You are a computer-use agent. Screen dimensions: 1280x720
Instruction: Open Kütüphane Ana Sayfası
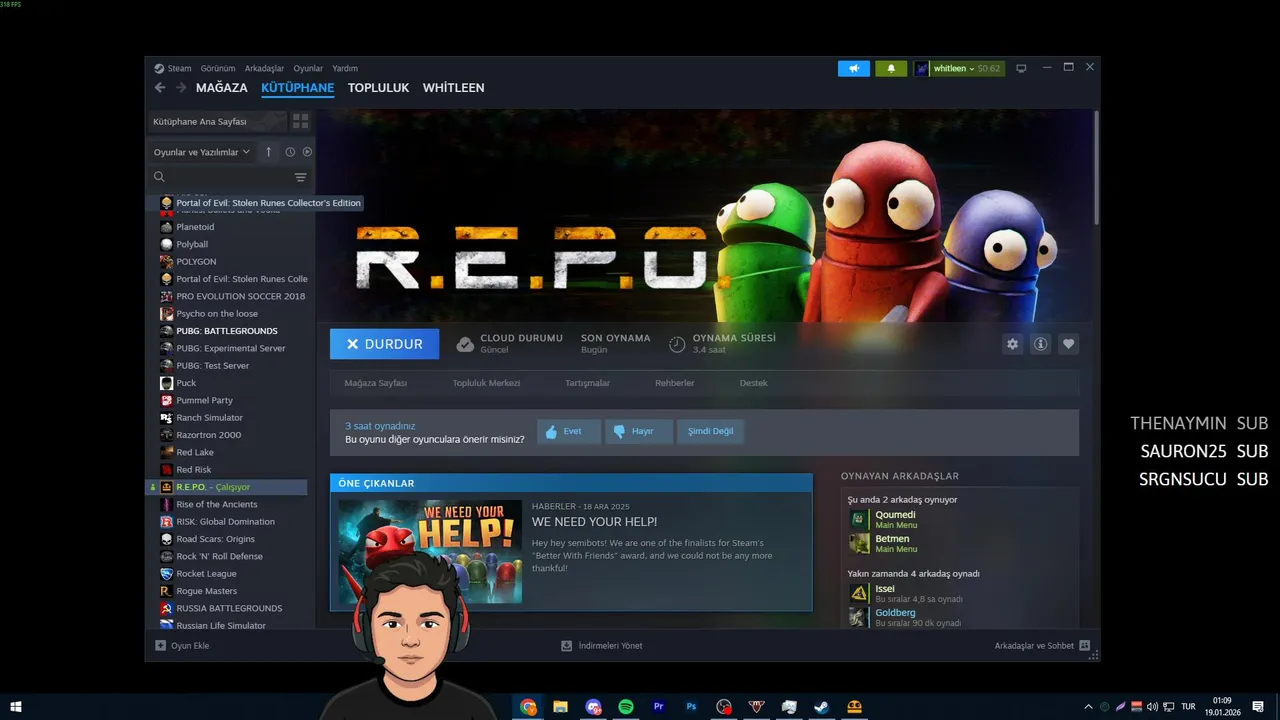[216, 121]
